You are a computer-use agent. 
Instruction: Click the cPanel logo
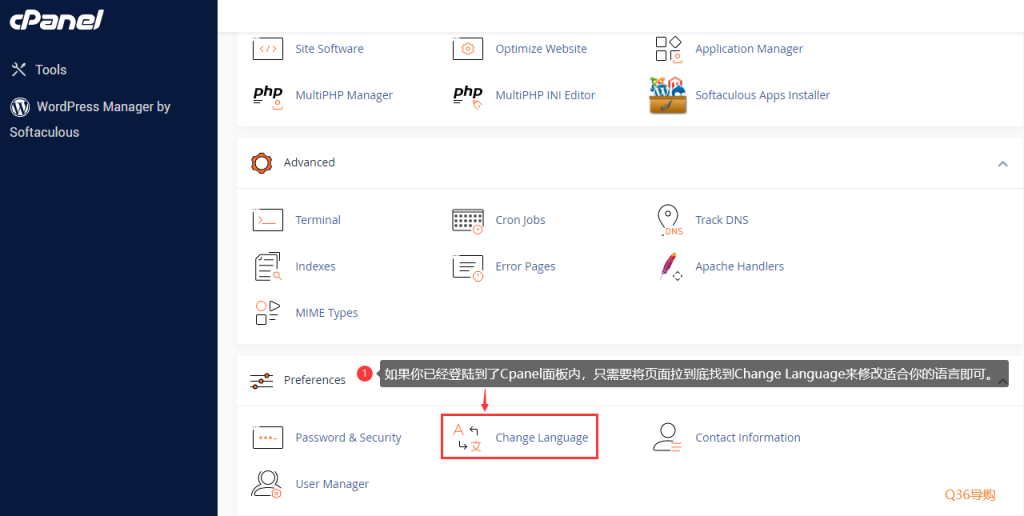pyautogui.click(x=57, y=20)
